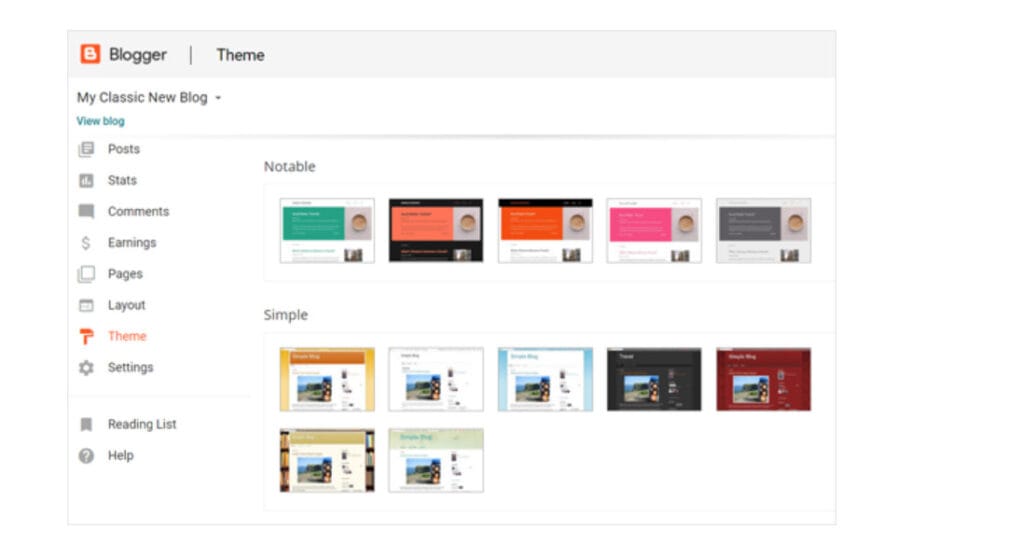The width and height of the screenshot is (1024, 559).
Task: Click the Reading List bookmark icon
Action: click(x=86, y=424)
